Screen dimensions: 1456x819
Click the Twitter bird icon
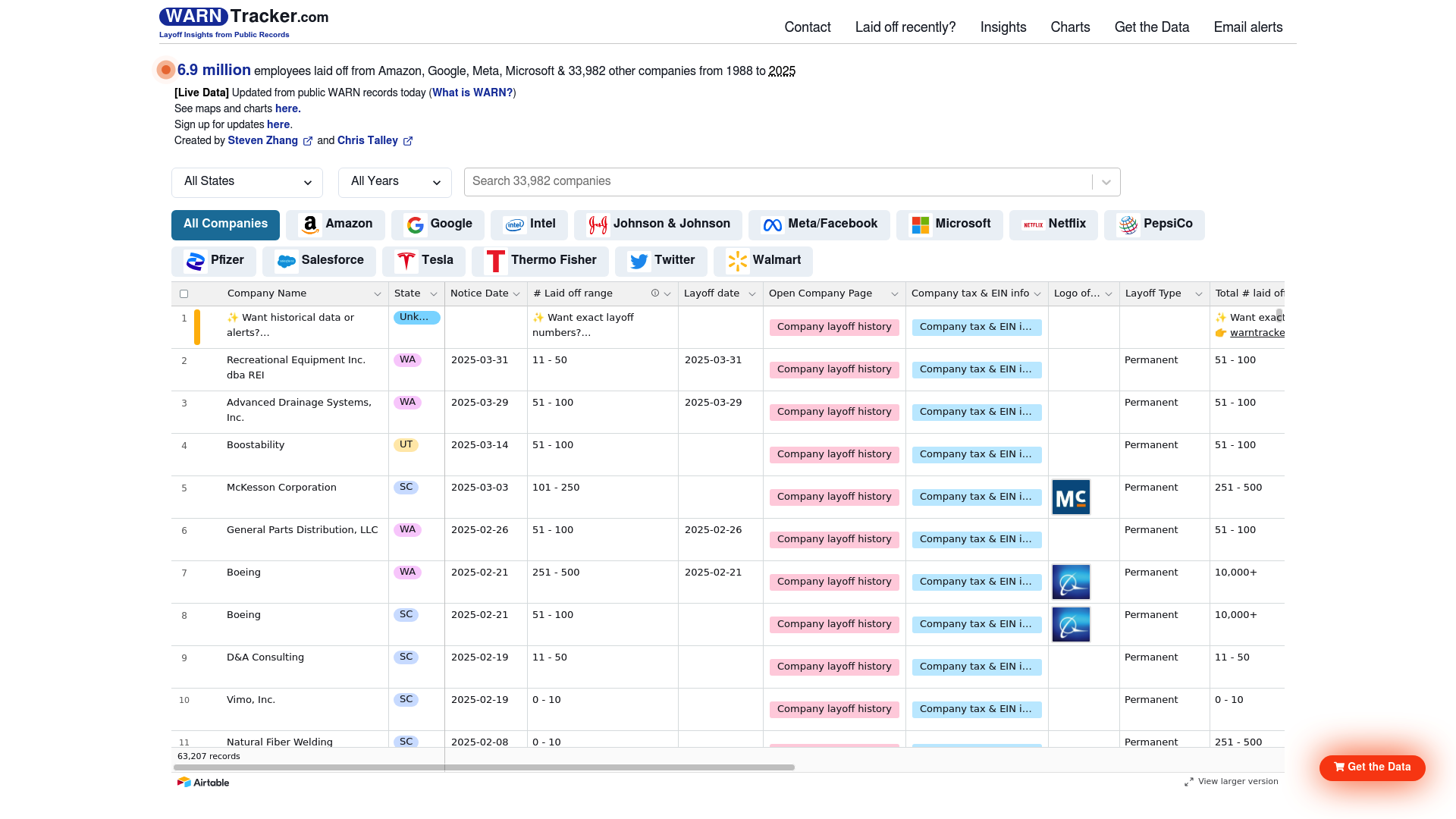pyautogui.click(x=639, y=261)
